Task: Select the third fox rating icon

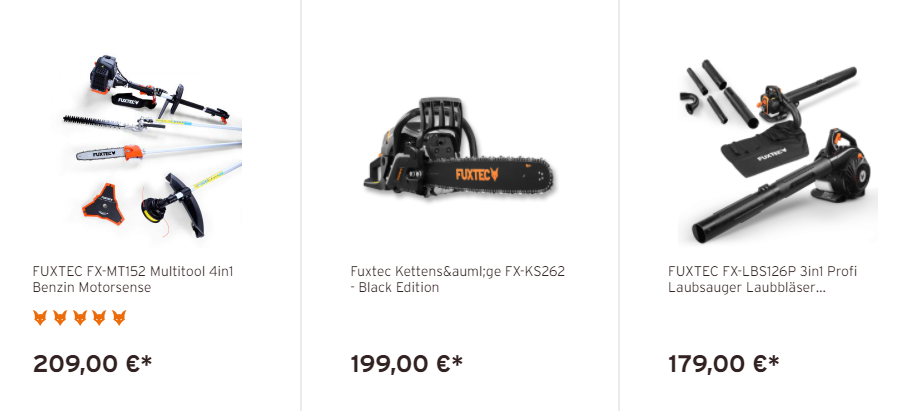Action: [x=79, y=318]
